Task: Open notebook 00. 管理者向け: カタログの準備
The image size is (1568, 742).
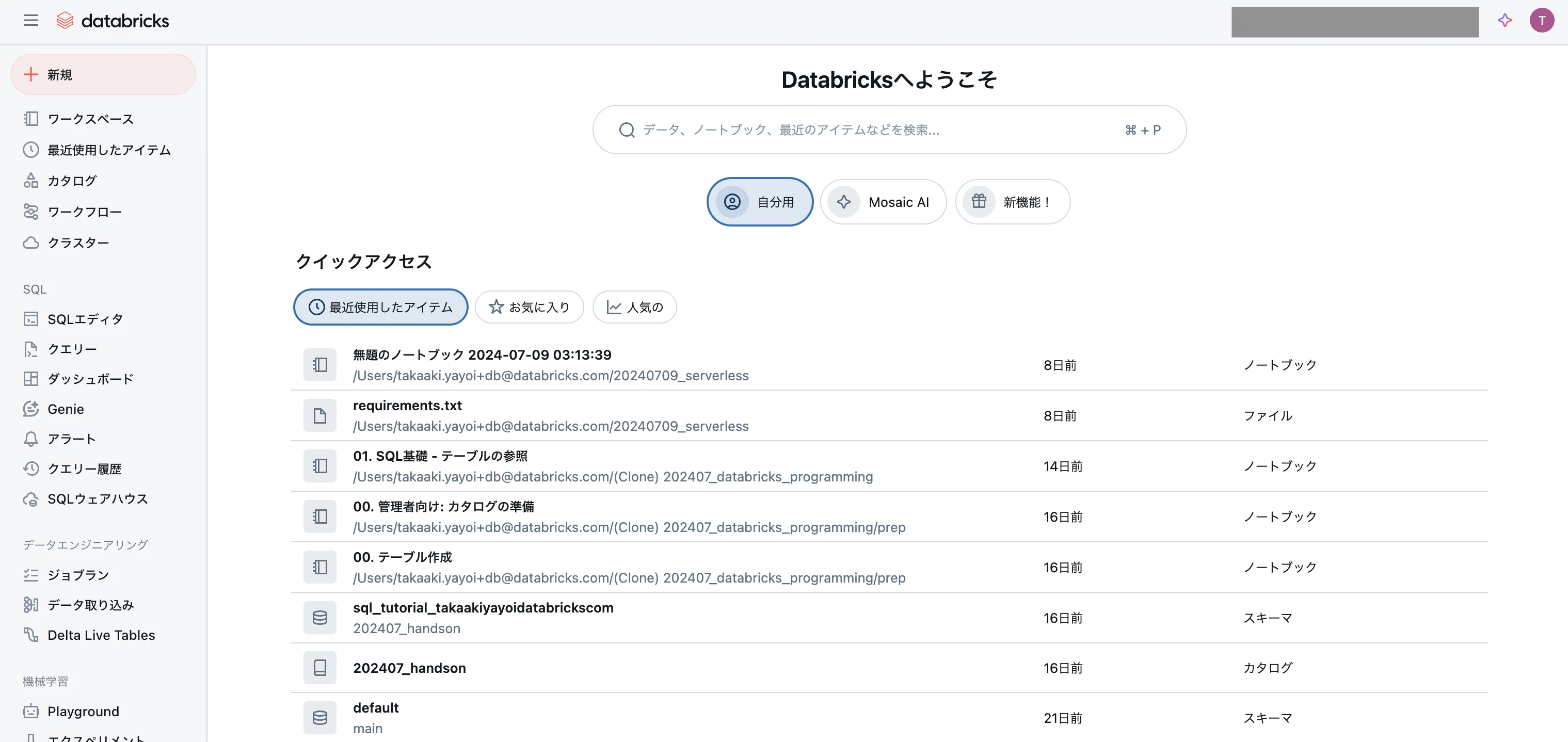Action: pyautogui.click(x=444, y=506)
